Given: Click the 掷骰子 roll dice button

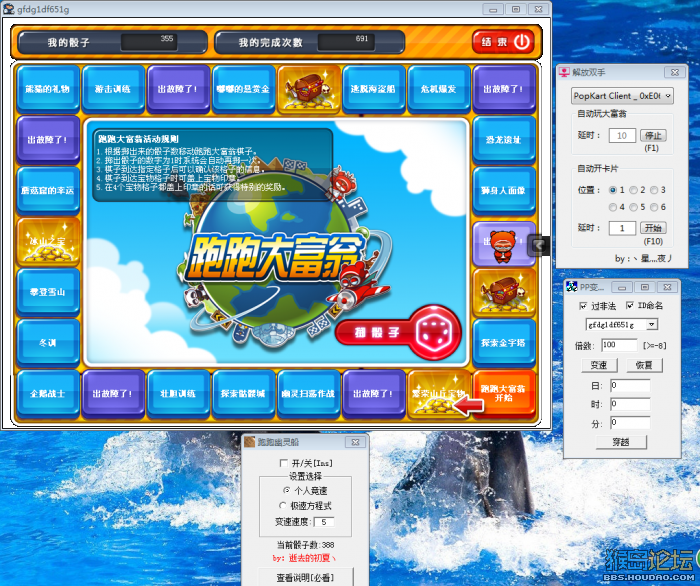Looking at the screenshot, I should pyautogui.click(x=397, y=333).
